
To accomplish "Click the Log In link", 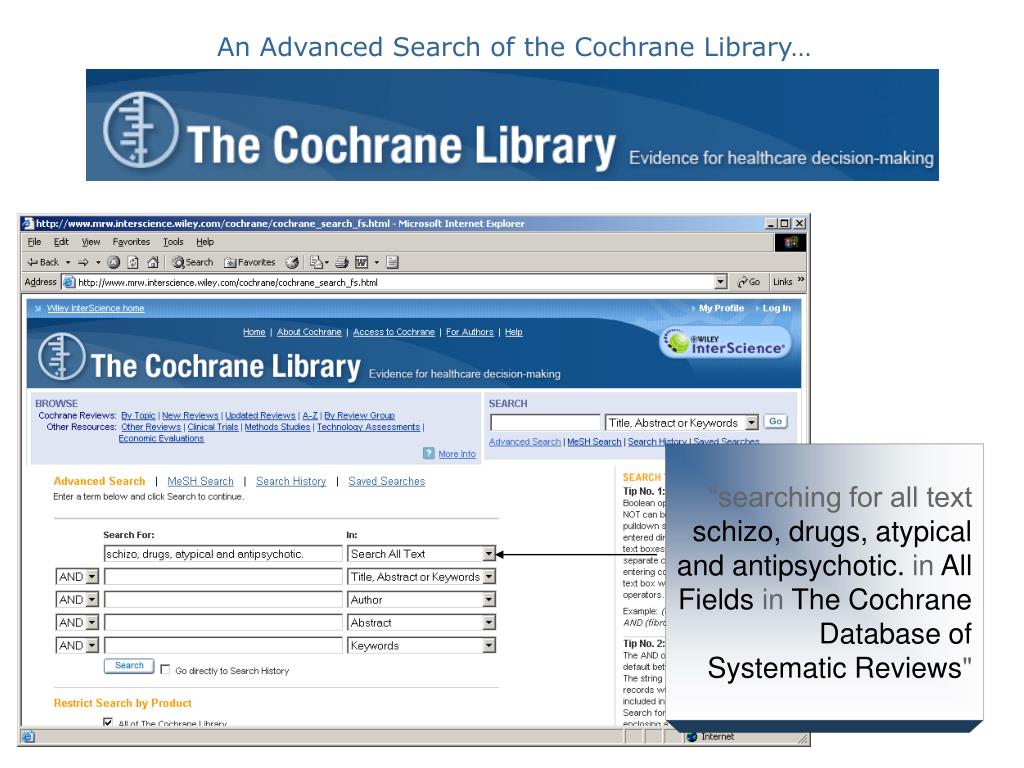I will [776, 308].
